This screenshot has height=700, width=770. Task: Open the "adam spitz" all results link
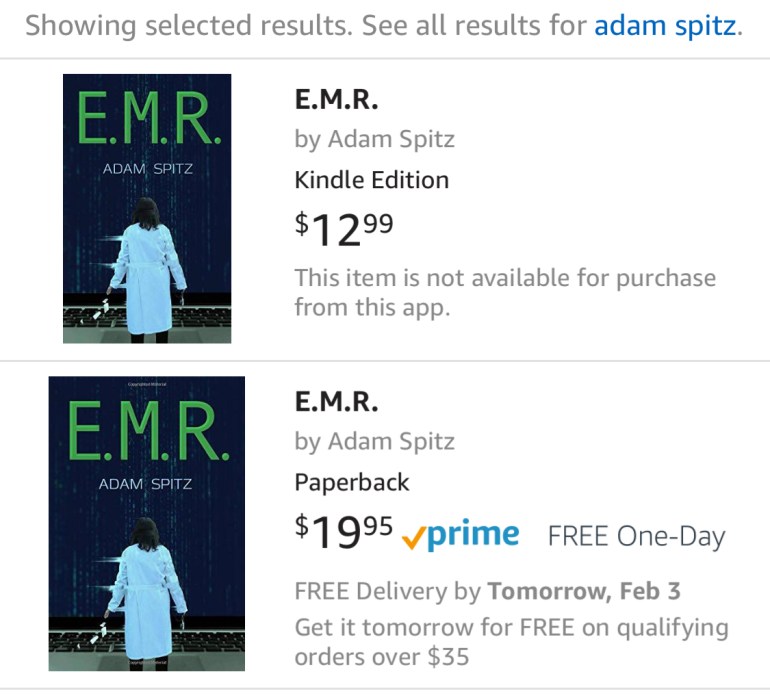(x=665, y=26)
